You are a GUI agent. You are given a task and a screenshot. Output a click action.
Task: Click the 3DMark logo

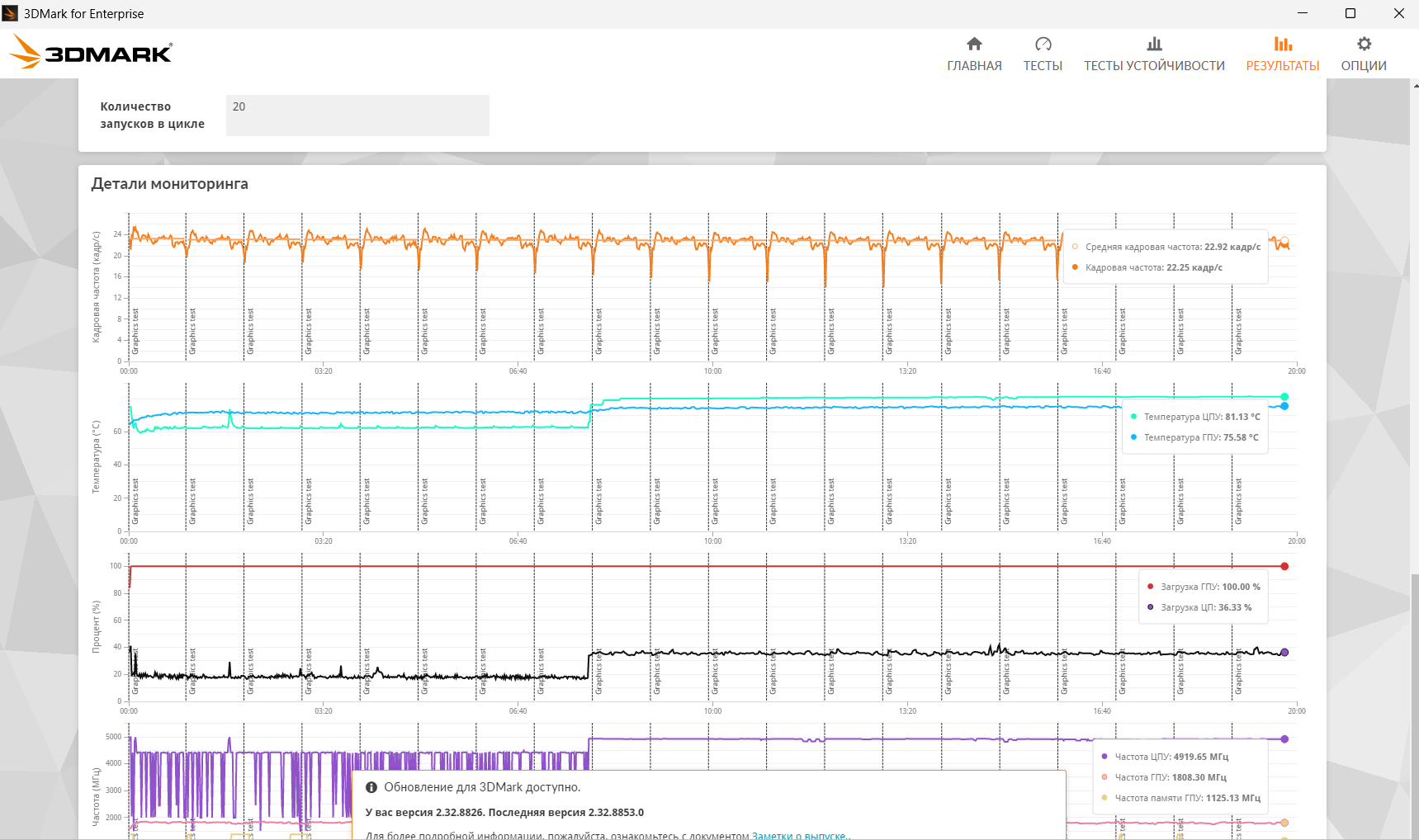(91, 52)
